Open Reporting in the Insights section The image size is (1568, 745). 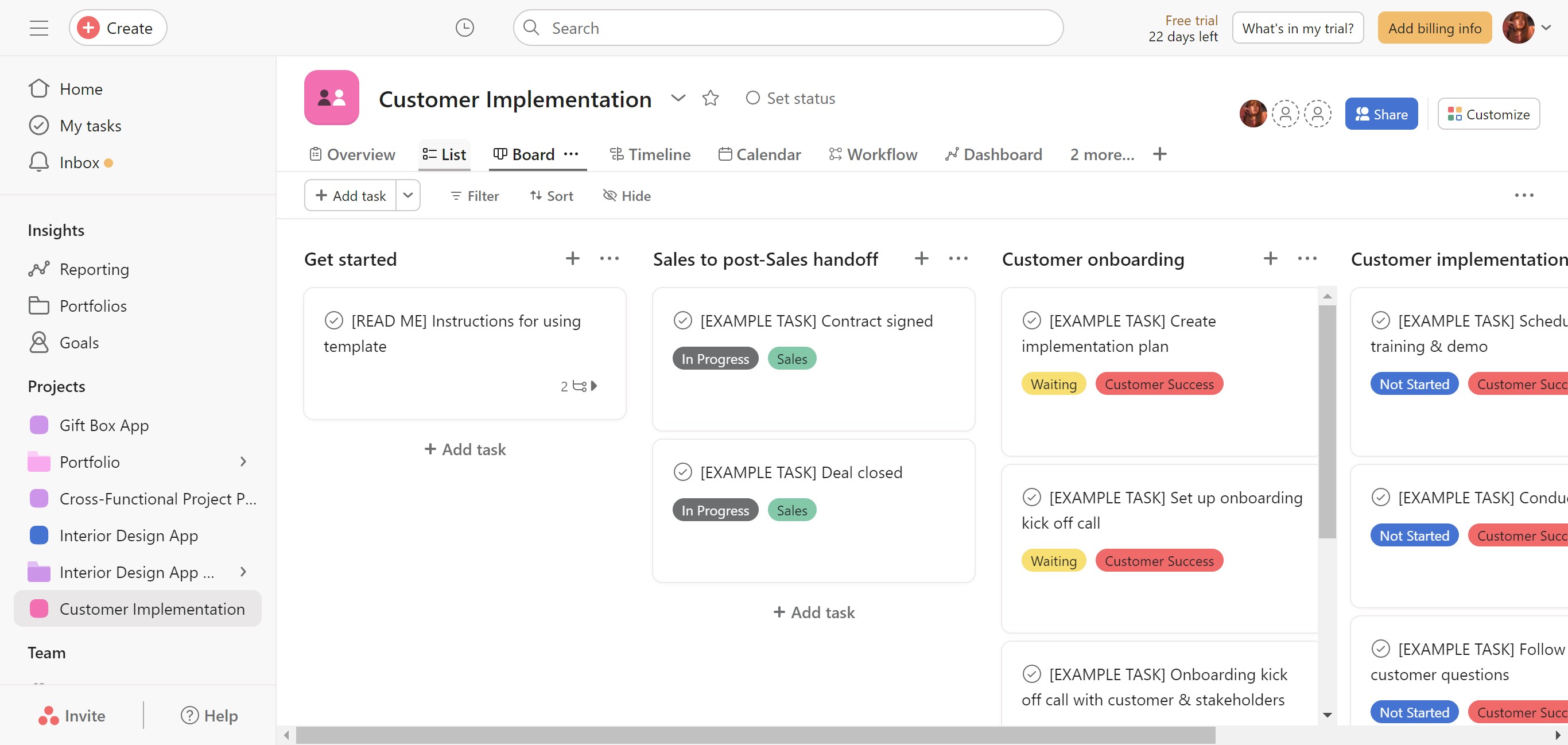pos(94,269)
